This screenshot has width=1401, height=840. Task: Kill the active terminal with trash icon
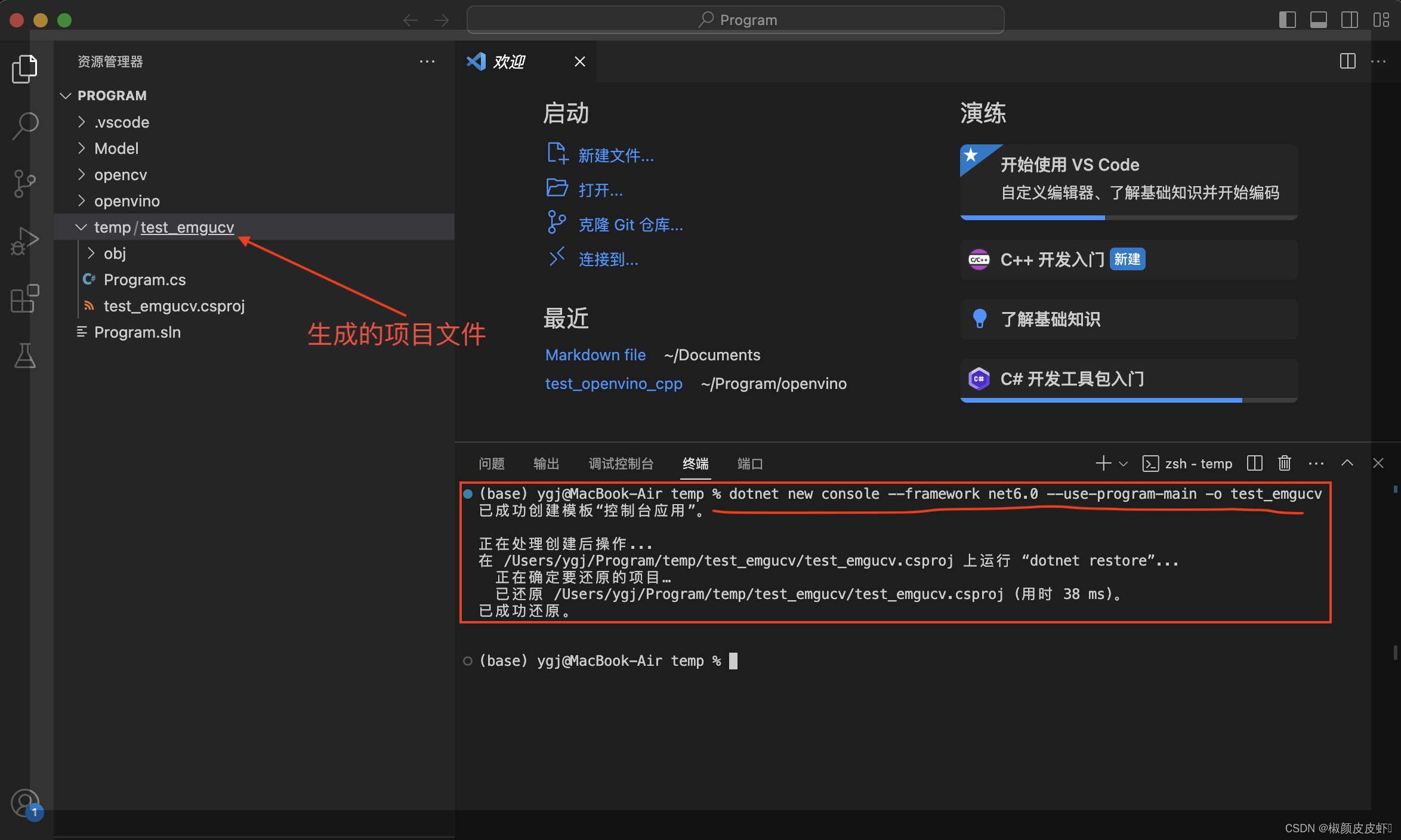point(1284,463)
